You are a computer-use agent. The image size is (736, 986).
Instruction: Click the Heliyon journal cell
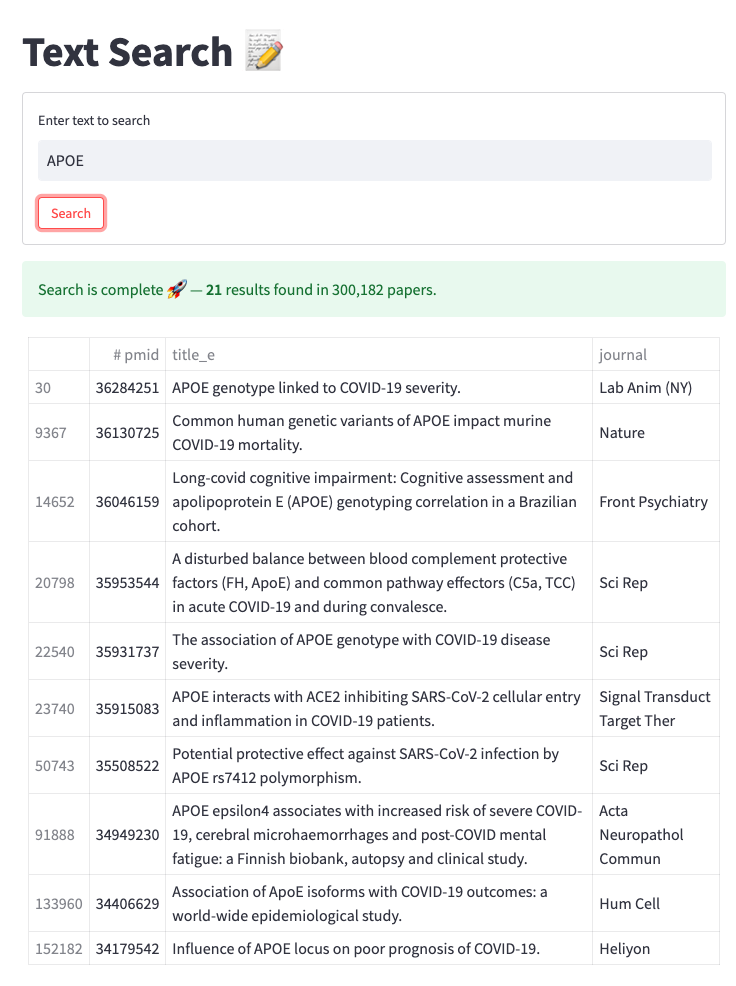[x=622, y=948]
